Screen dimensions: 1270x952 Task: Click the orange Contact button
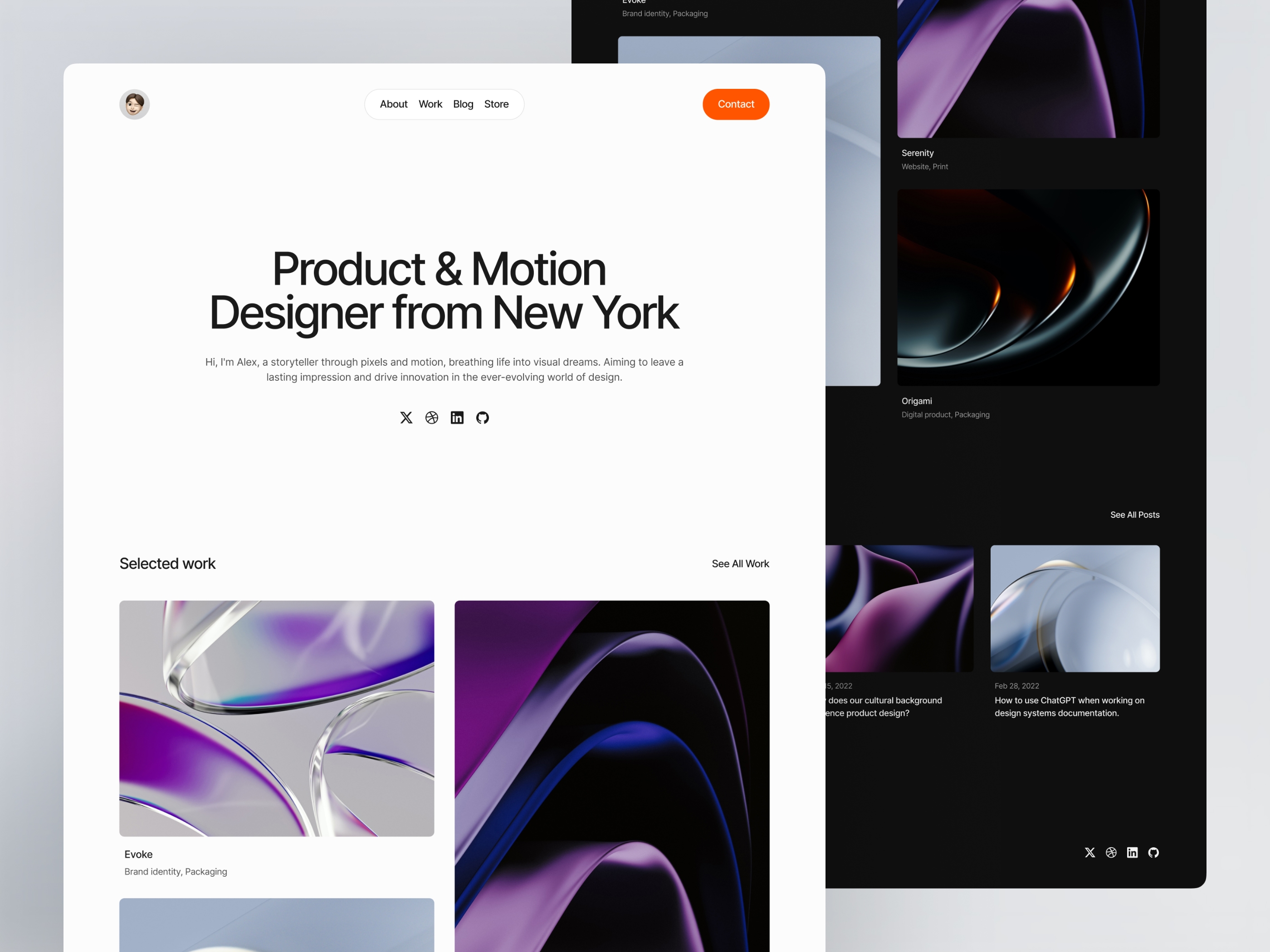[736, 104]
